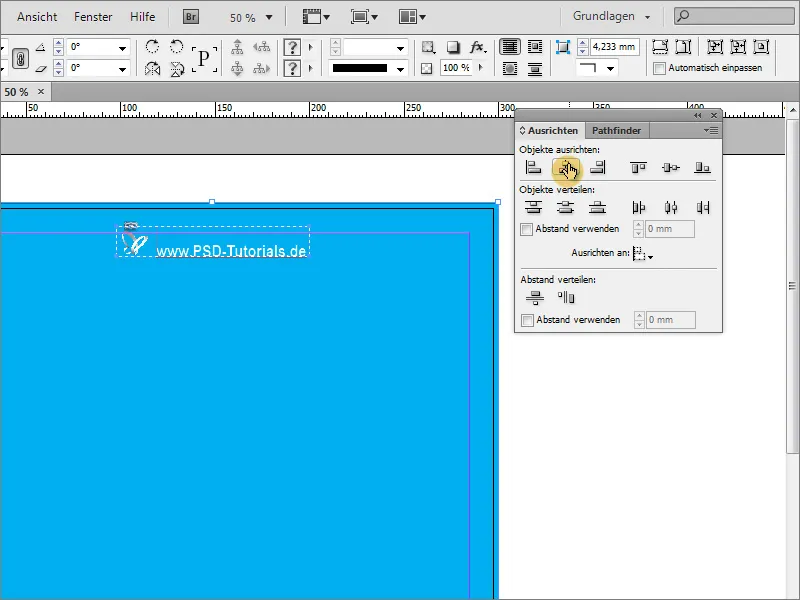Distribute objects by top edges
The width and height of the screenshot is (800, 600).
(534, 207)
